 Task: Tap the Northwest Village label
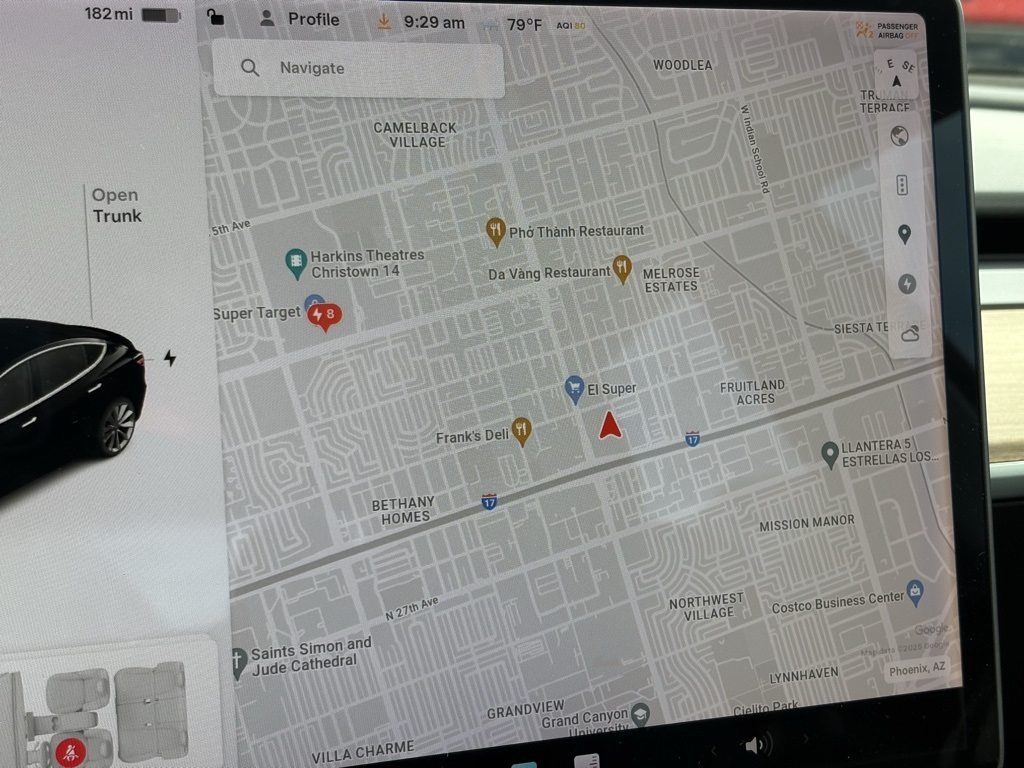(x=707, y=607)
